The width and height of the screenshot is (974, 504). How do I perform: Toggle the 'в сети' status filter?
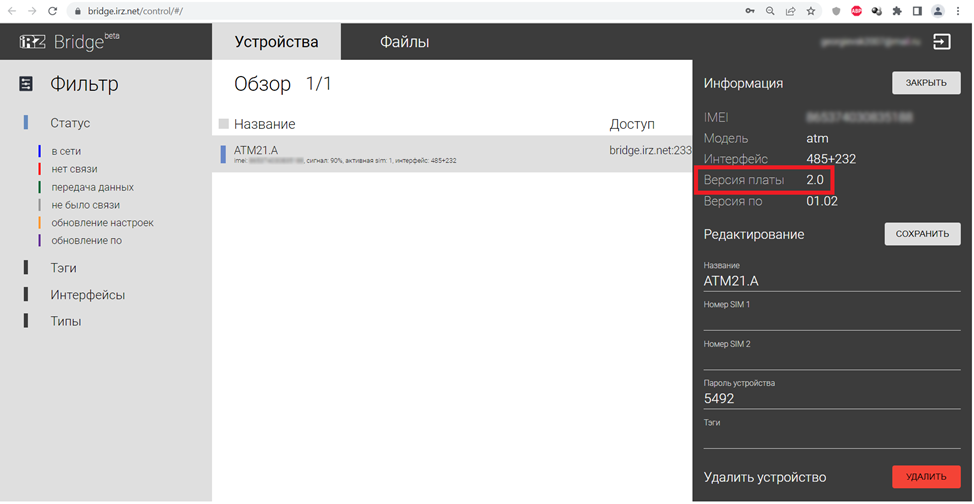pos(65,151)
